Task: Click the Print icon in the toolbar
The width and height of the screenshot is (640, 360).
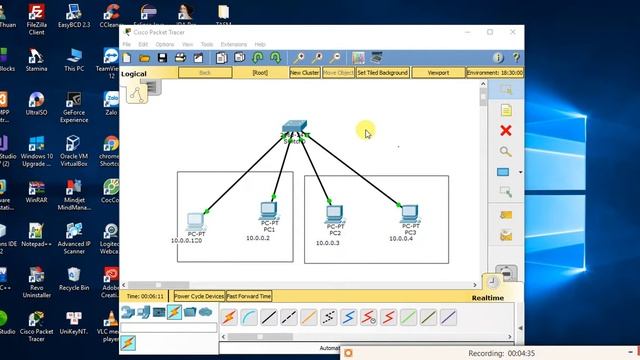Action: (x=180, y=58)
